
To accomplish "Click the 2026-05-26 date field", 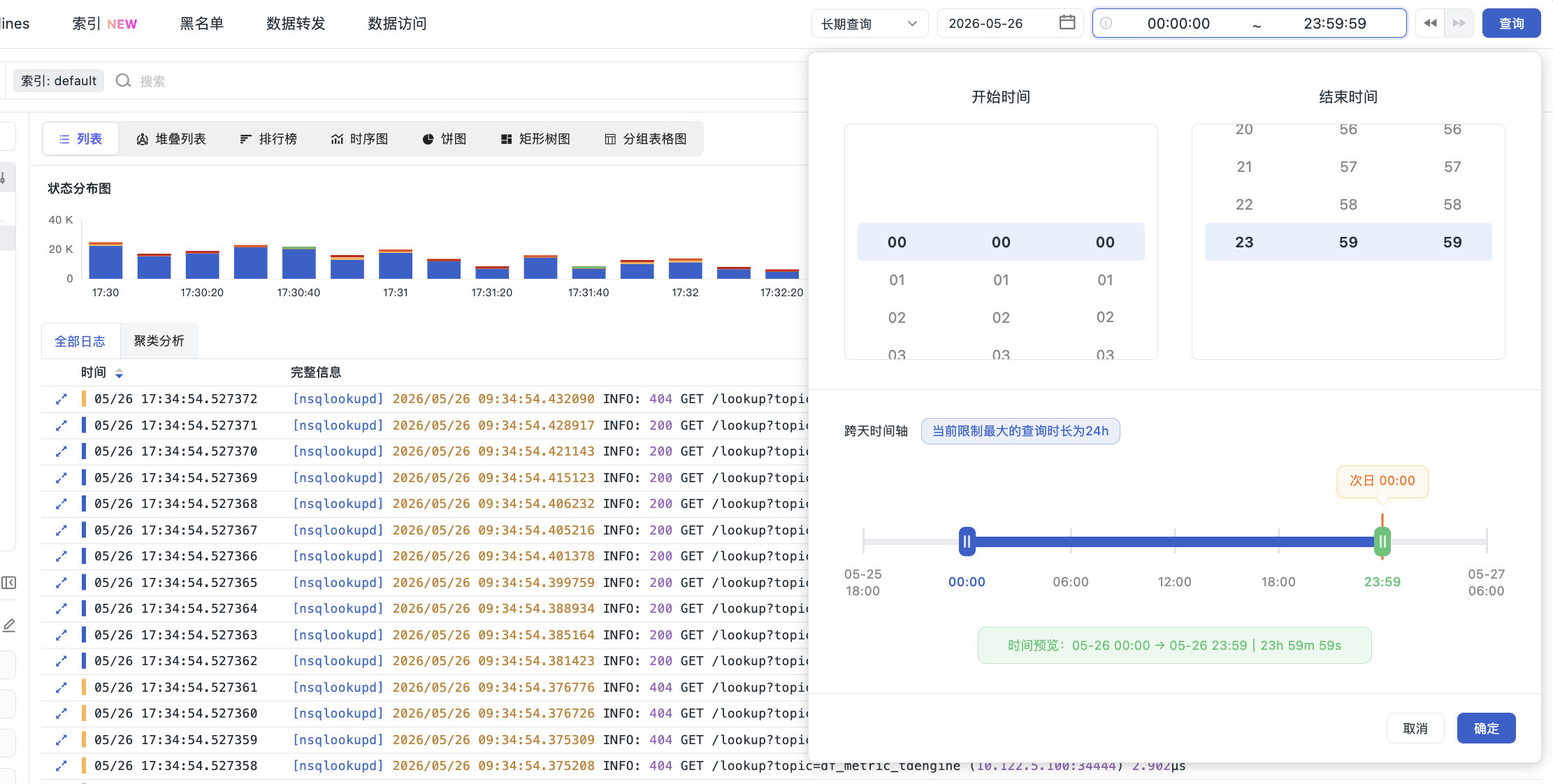I will (1010, 24).
